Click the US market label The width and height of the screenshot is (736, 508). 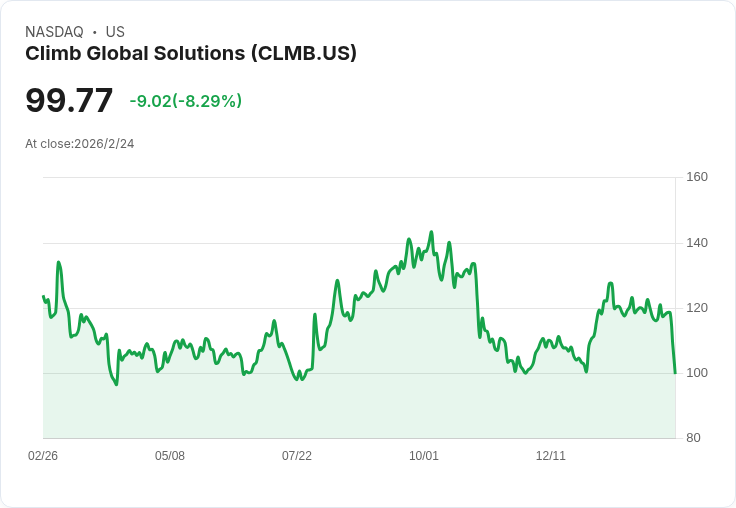pyautogui.click(x=115, y=32)
